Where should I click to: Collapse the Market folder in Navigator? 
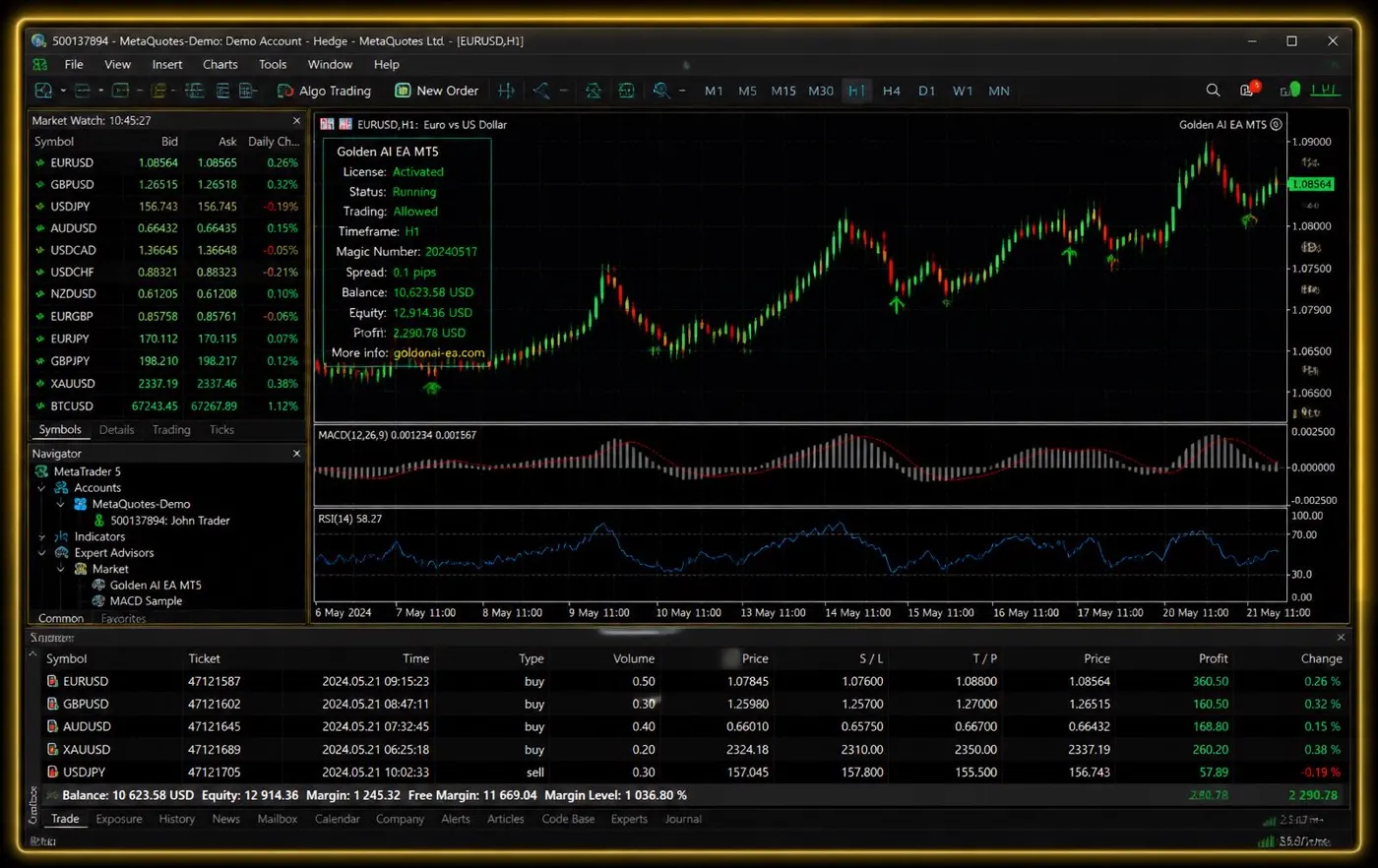click(x=61, y=569)
